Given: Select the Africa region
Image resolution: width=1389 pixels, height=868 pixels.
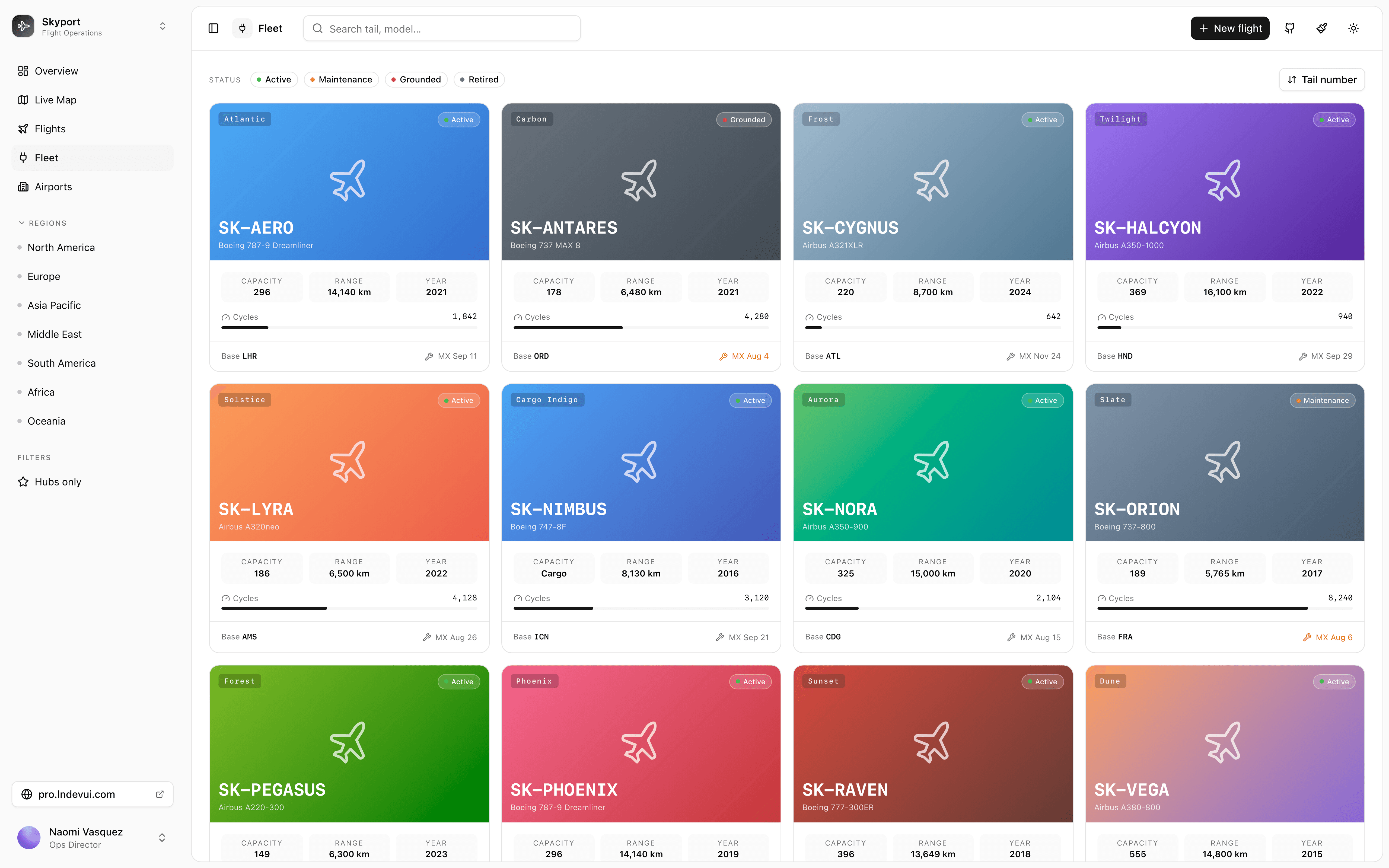Looking at the screenshot, I should coord(93,392).
